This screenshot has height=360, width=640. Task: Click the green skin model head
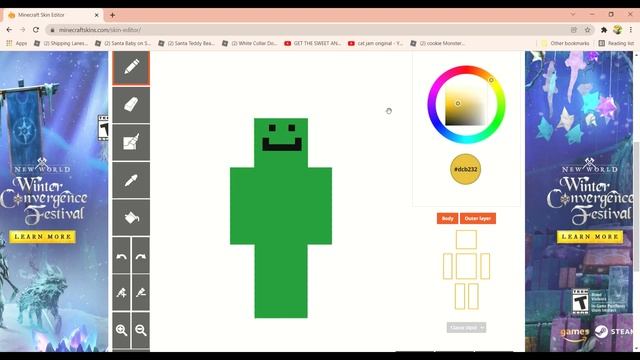(281, 142)
